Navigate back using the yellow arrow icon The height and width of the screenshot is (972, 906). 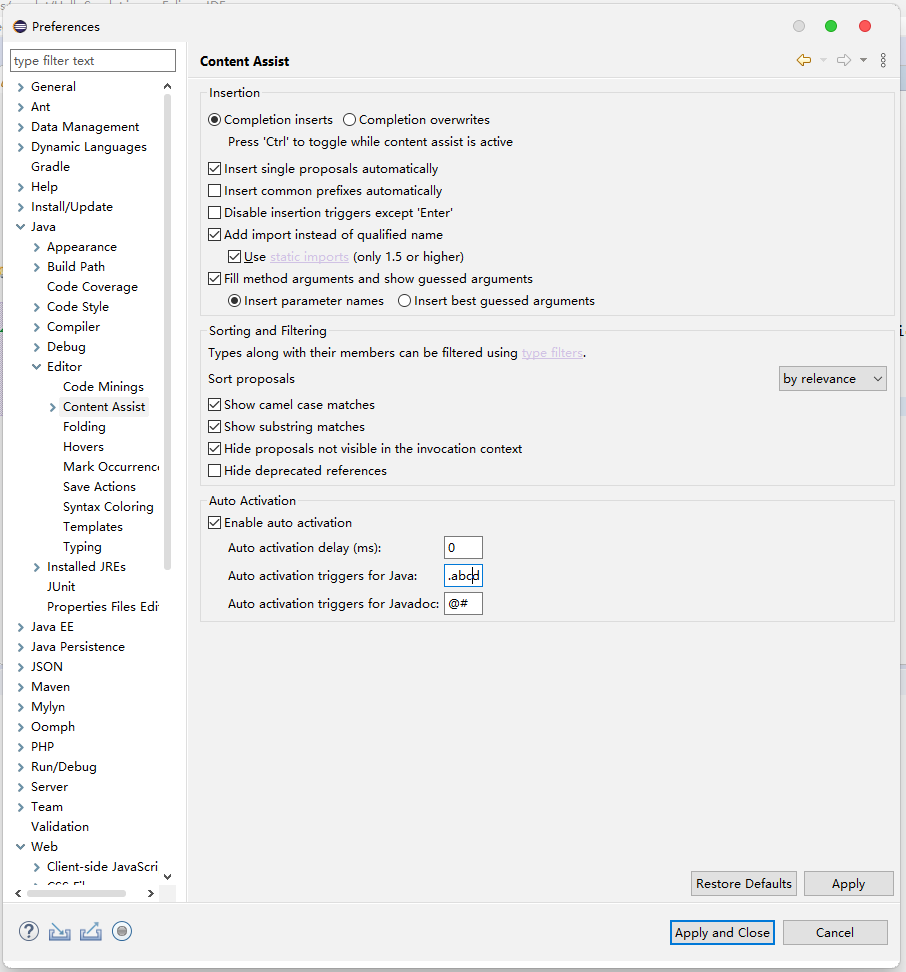click(x=804, y=60)
